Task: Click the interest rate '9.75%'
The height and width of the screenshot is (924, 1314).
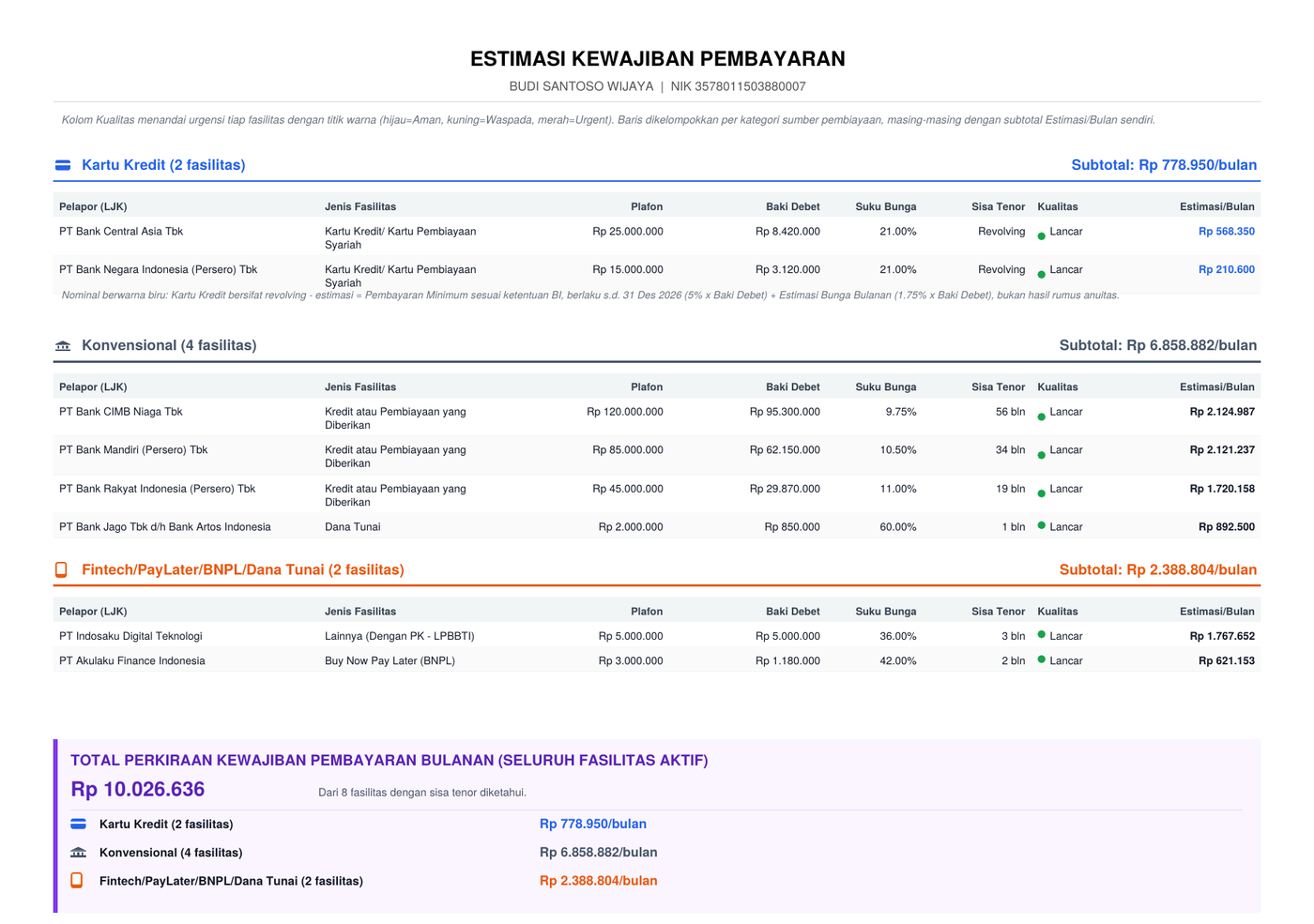Action: 901,412
